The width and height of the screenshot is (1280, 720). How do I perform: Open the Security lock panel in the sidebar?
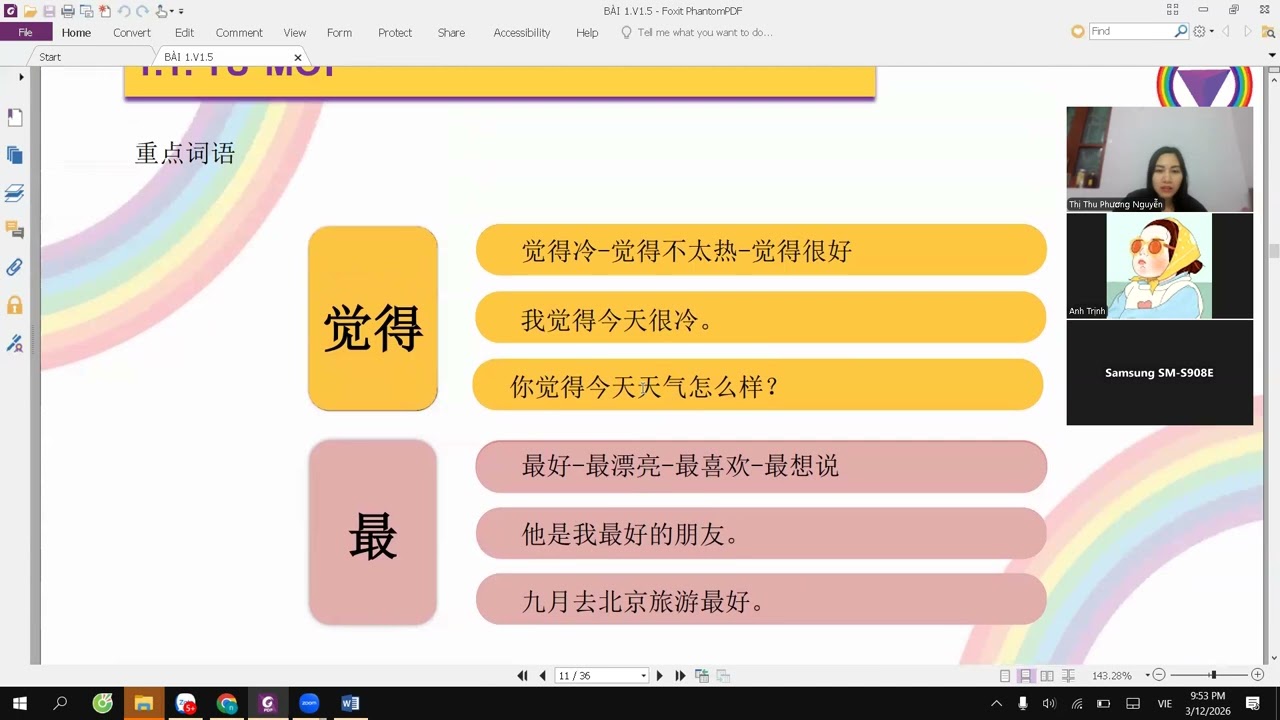[14, 305]
